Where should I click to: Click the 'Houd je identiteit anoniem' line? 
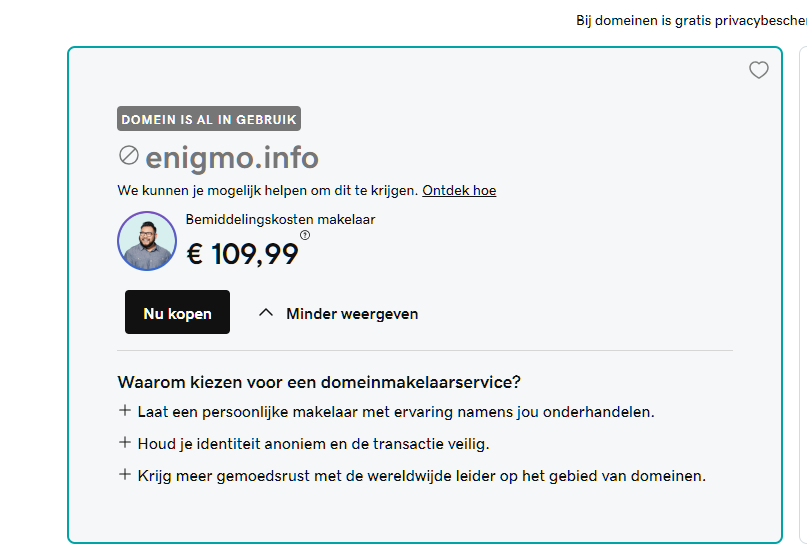tap(313, 443)
